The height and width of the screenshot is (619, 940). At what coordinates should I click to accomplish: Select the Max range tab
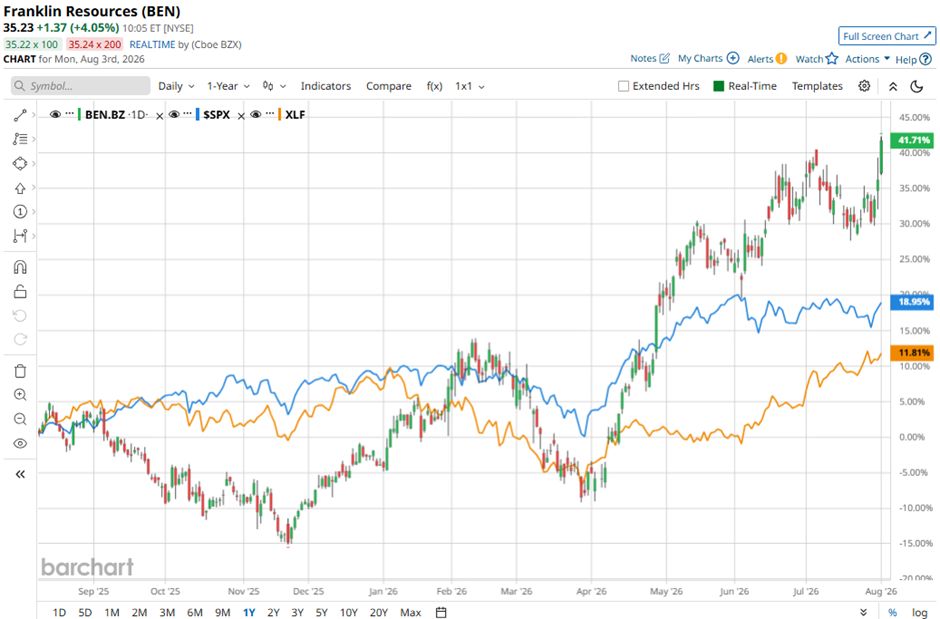tap(411, 612)
